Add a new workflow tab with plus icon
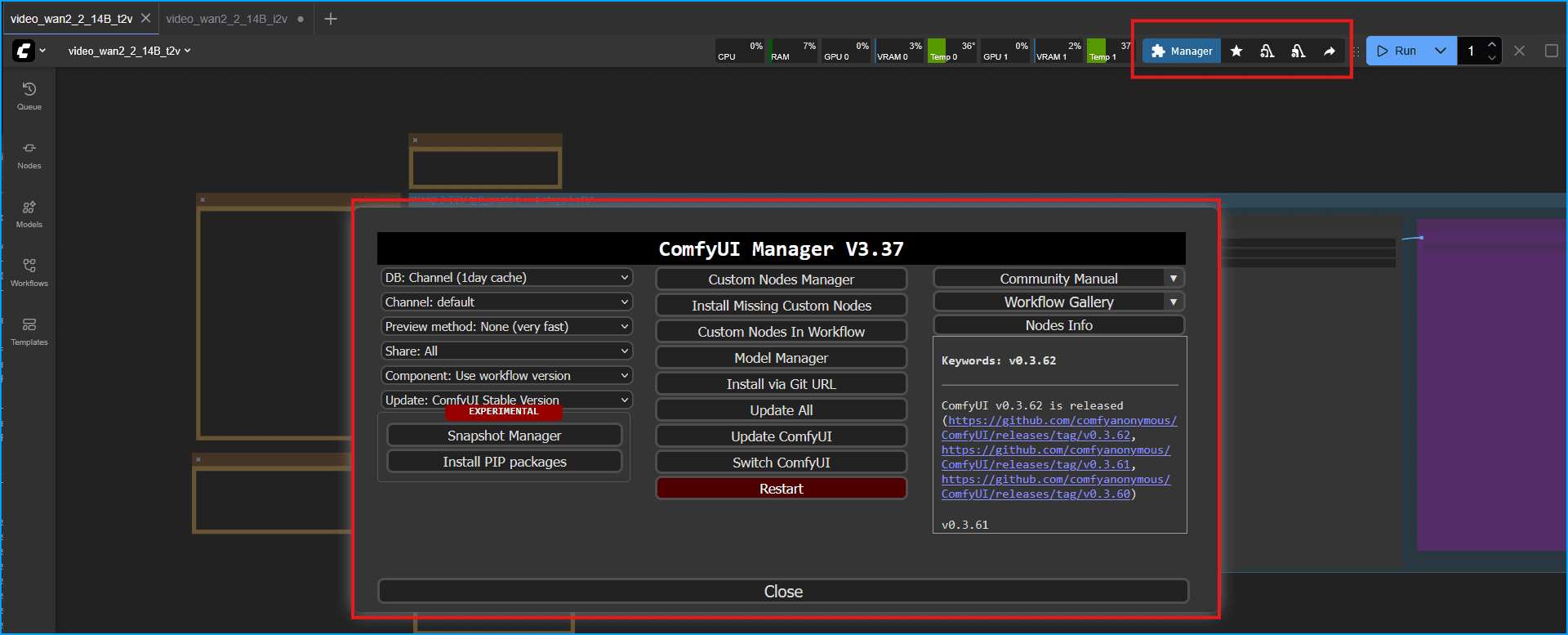Screen dimensions: 1568x635 [331, 19]
